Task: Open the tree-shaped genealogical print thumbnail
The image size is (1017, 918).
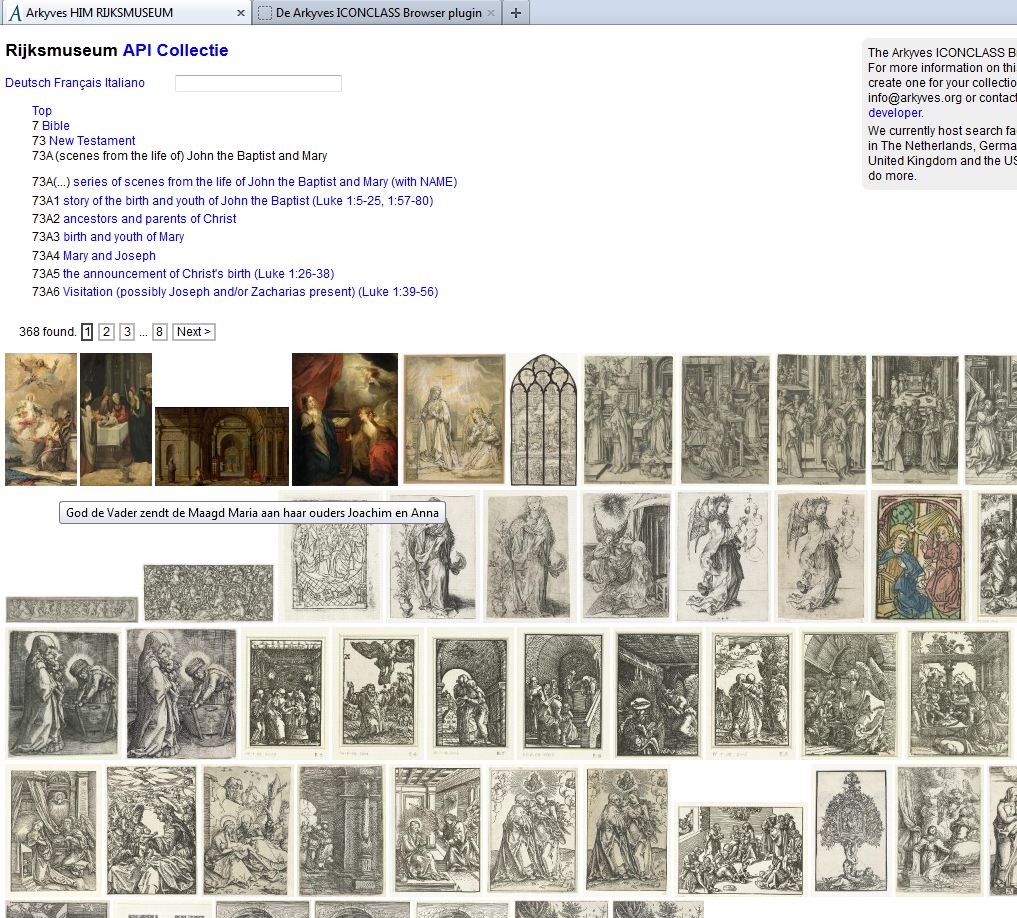Action: click(x=850, y=831)
